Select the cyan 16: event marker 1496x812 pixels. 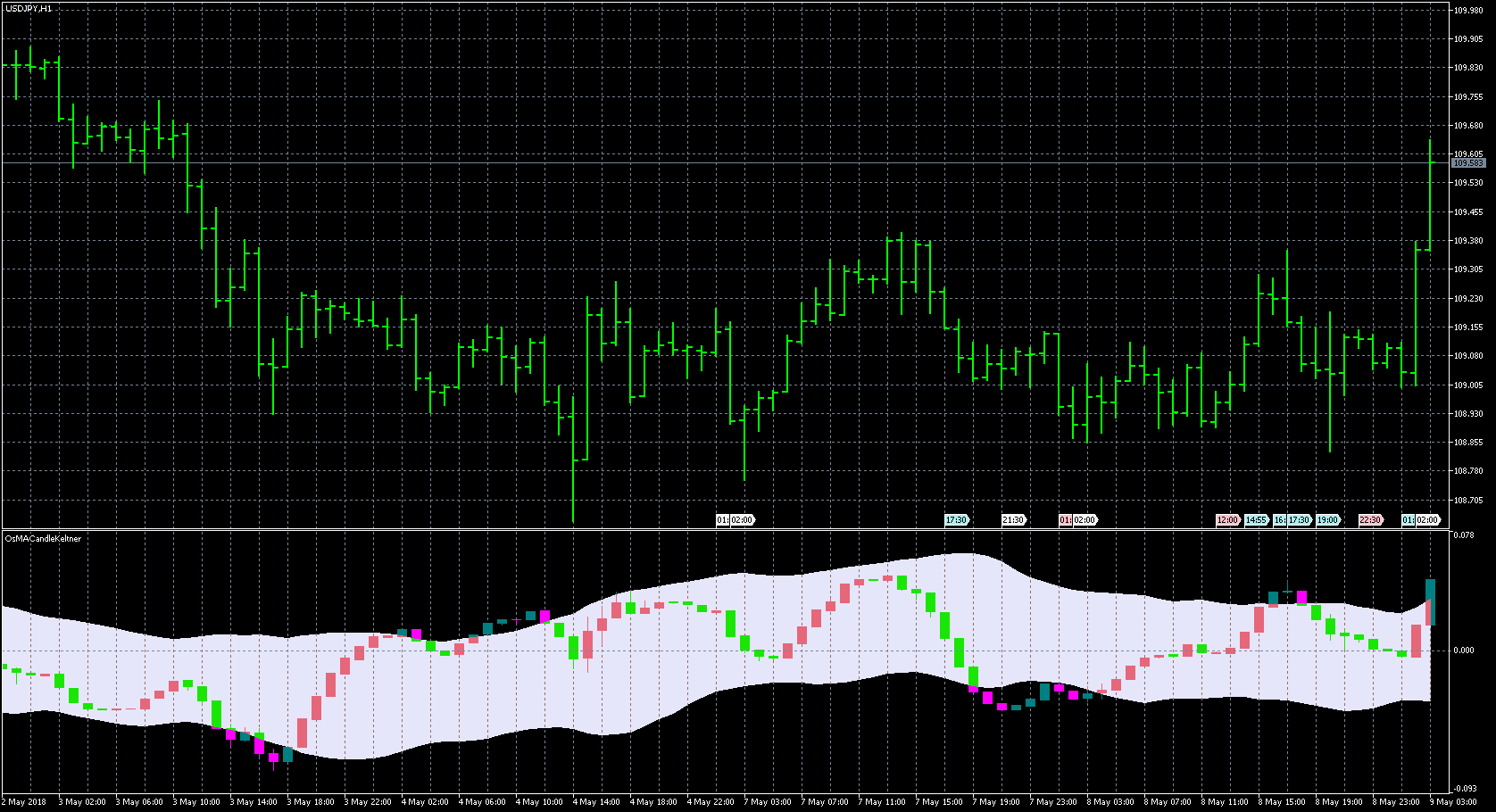coord(1279,519)
